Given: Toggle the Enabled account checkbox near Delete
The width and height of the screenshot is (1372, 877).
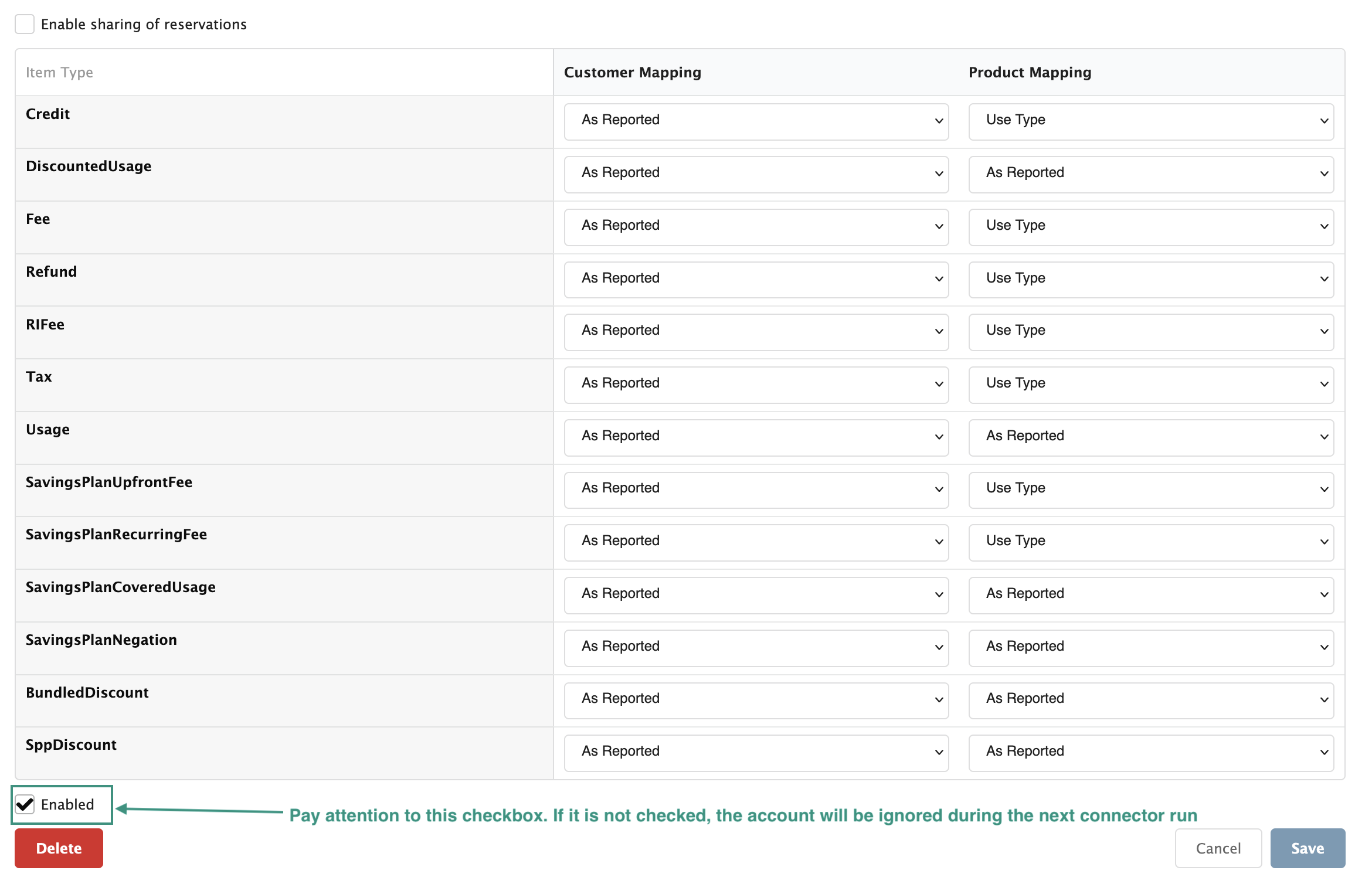Looking at the screenshot, I should tap(24, 804).
